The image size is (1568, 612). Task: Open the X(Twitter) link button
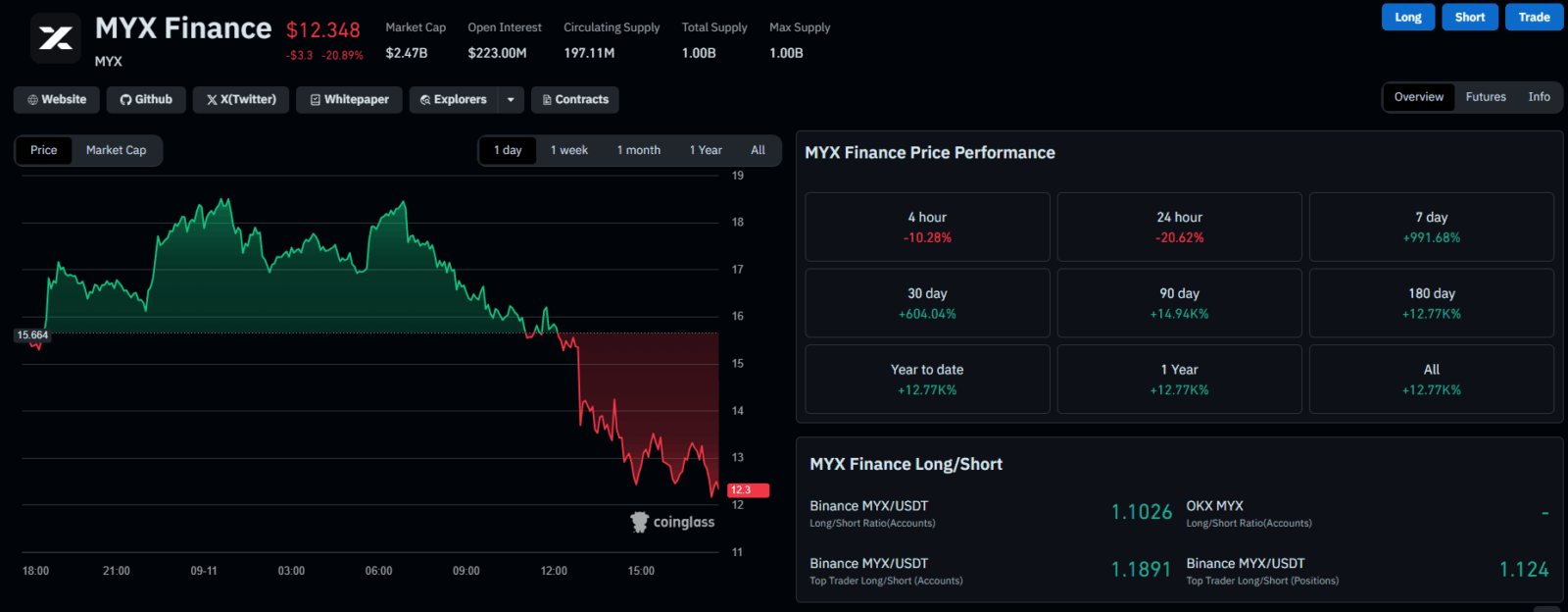(241, 100)
